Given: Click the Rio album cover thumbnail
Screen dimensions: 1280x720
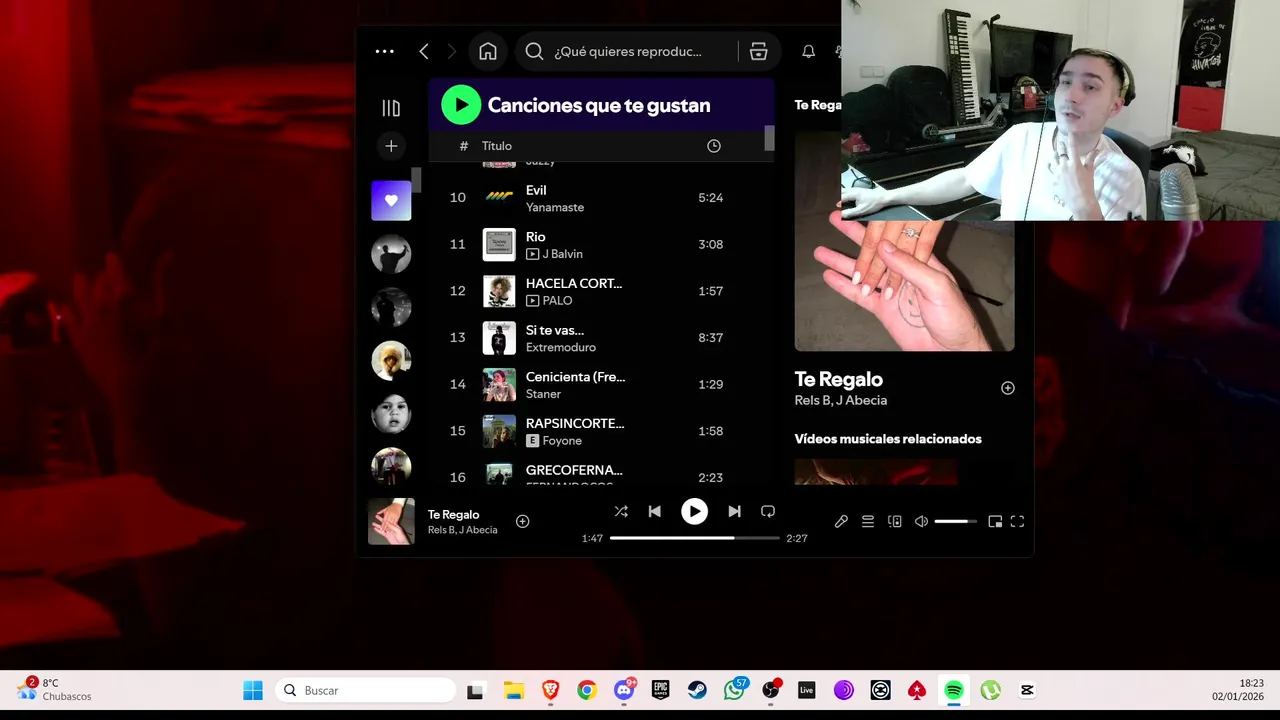Looking at the screenshot, I should coord(499,244).
